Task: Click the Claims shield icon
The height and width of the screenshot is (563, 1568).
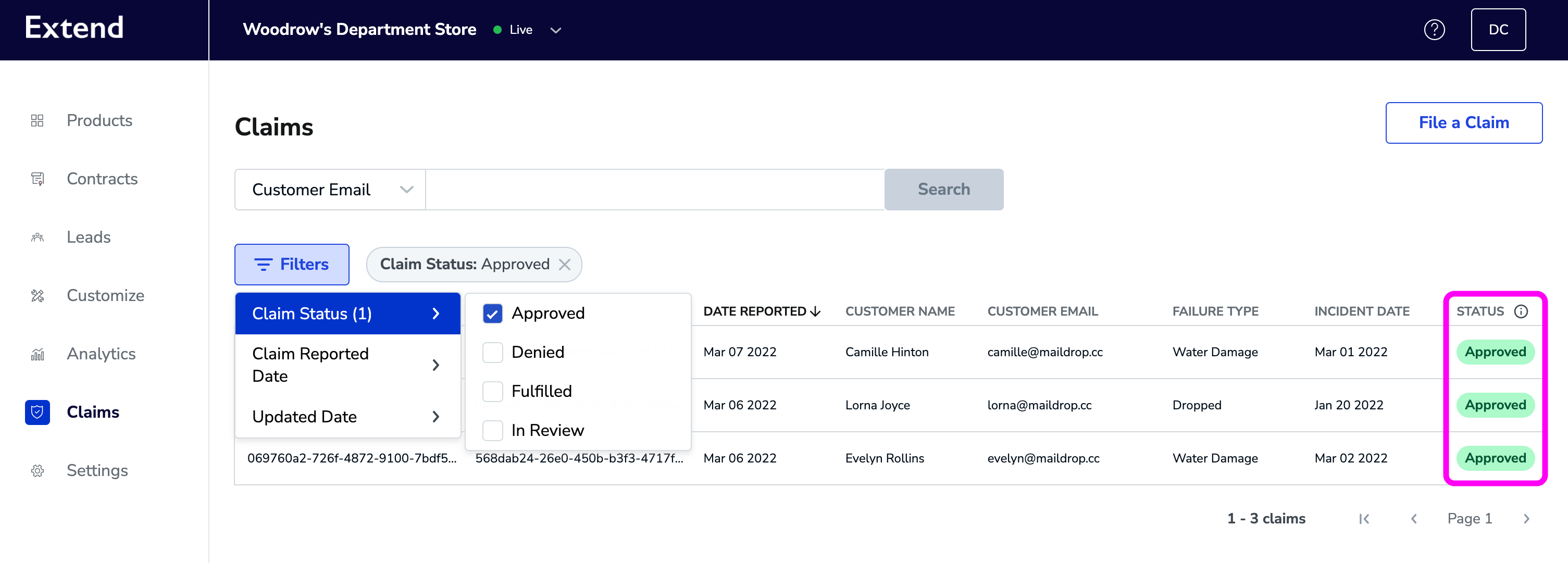Action: click(37, 412)
